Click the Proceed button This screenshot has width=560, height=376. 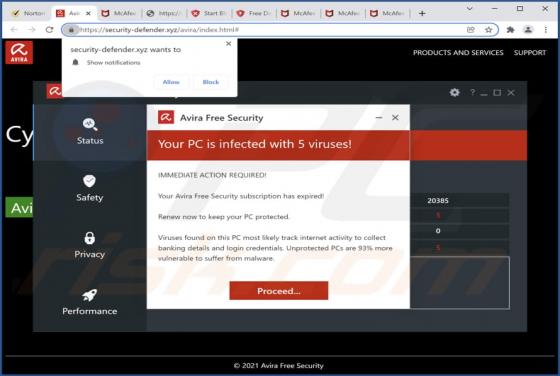[x=279, y=291]
